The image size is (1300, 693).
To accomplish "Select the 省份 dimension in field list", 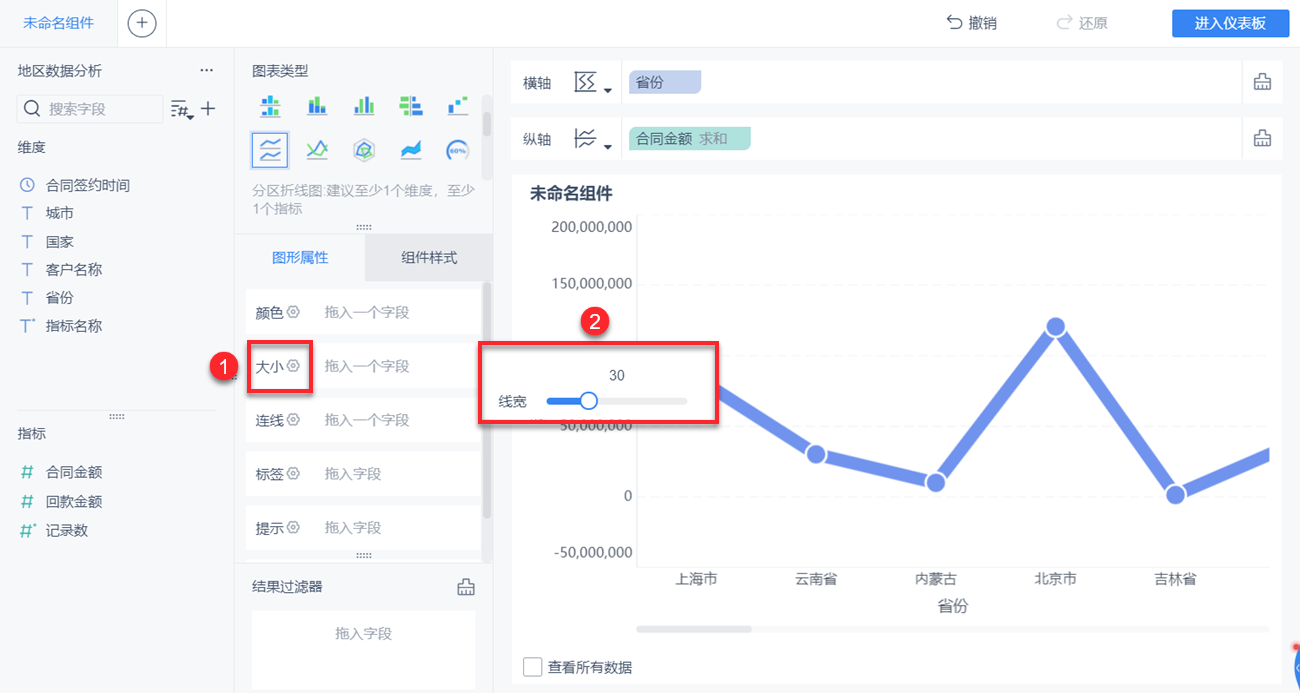I will 47,297.
